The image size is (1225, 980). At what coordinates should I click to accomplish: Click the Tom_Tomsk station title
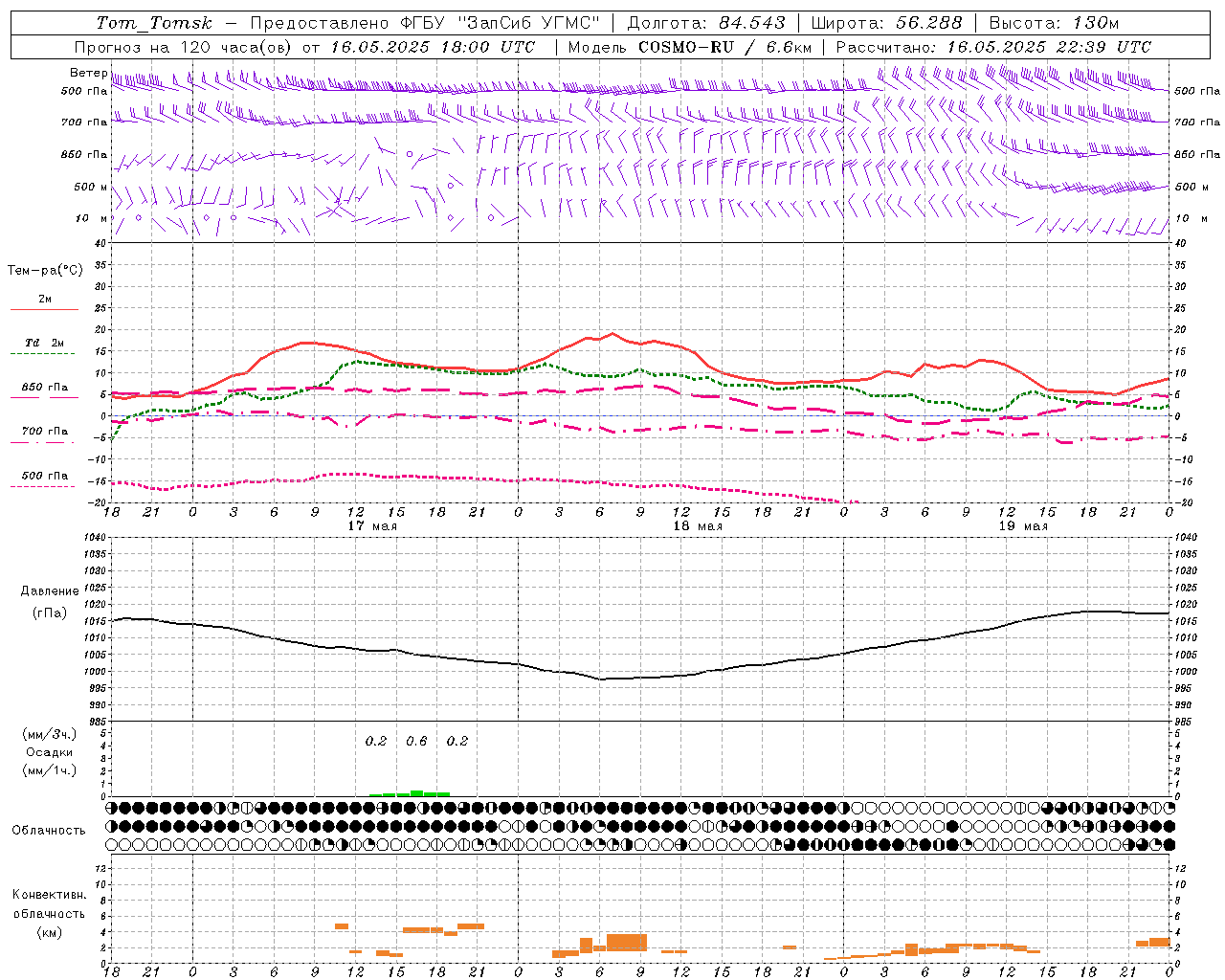tap(155, 23)
